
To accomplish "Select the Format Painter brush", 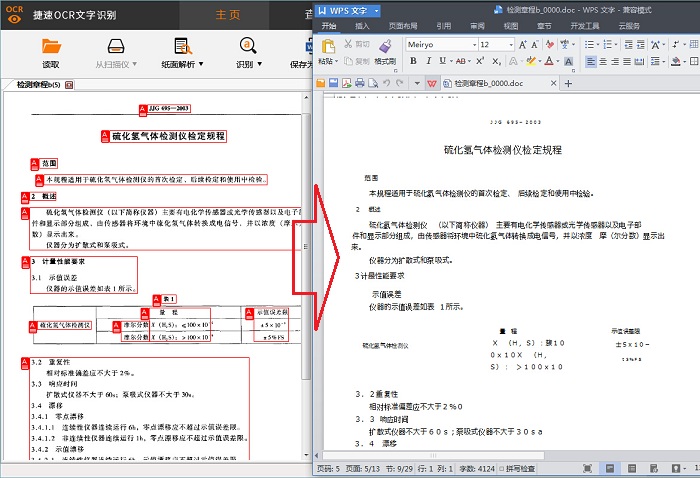I will [385, 45].
